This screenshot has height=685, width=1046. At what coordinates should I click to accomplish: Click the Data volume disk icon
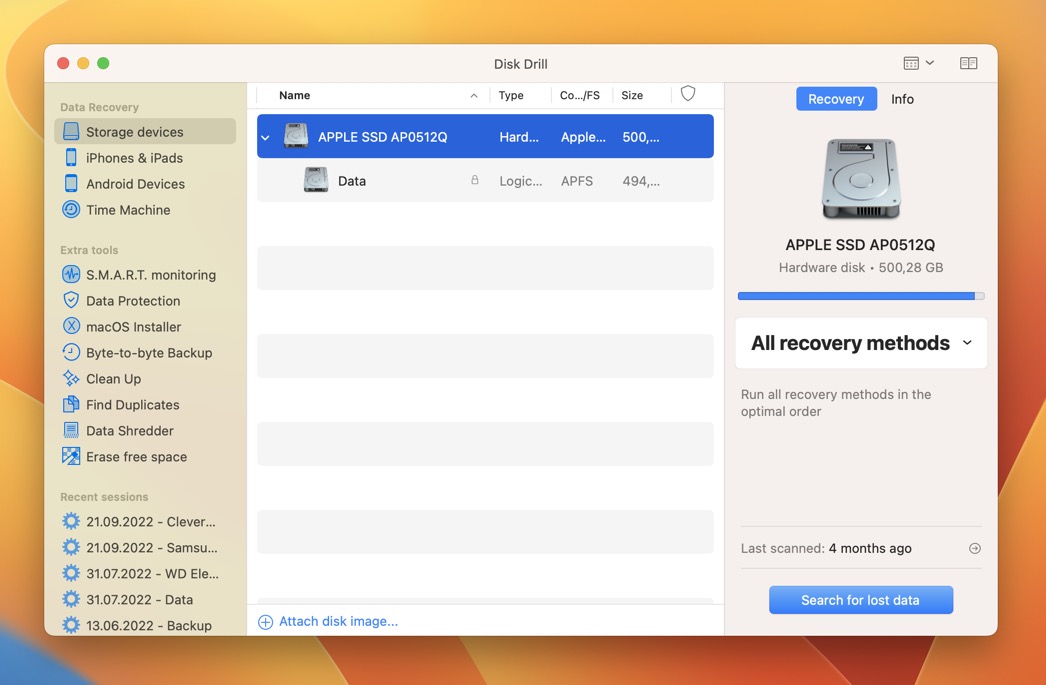coord(316,180)
